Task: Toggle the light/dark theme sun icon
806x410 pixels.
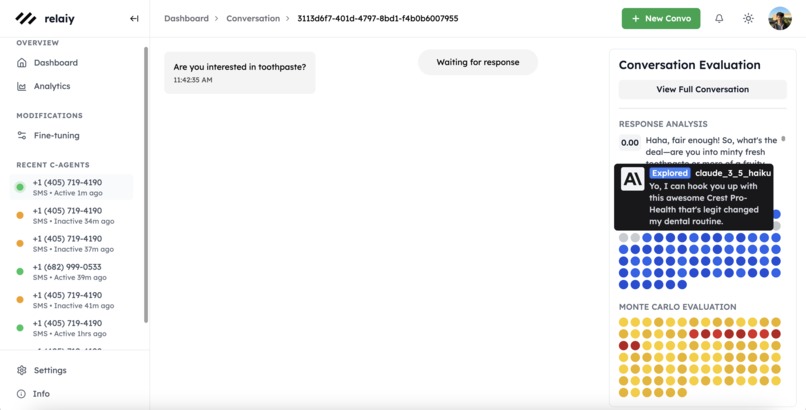Action: 748,18
